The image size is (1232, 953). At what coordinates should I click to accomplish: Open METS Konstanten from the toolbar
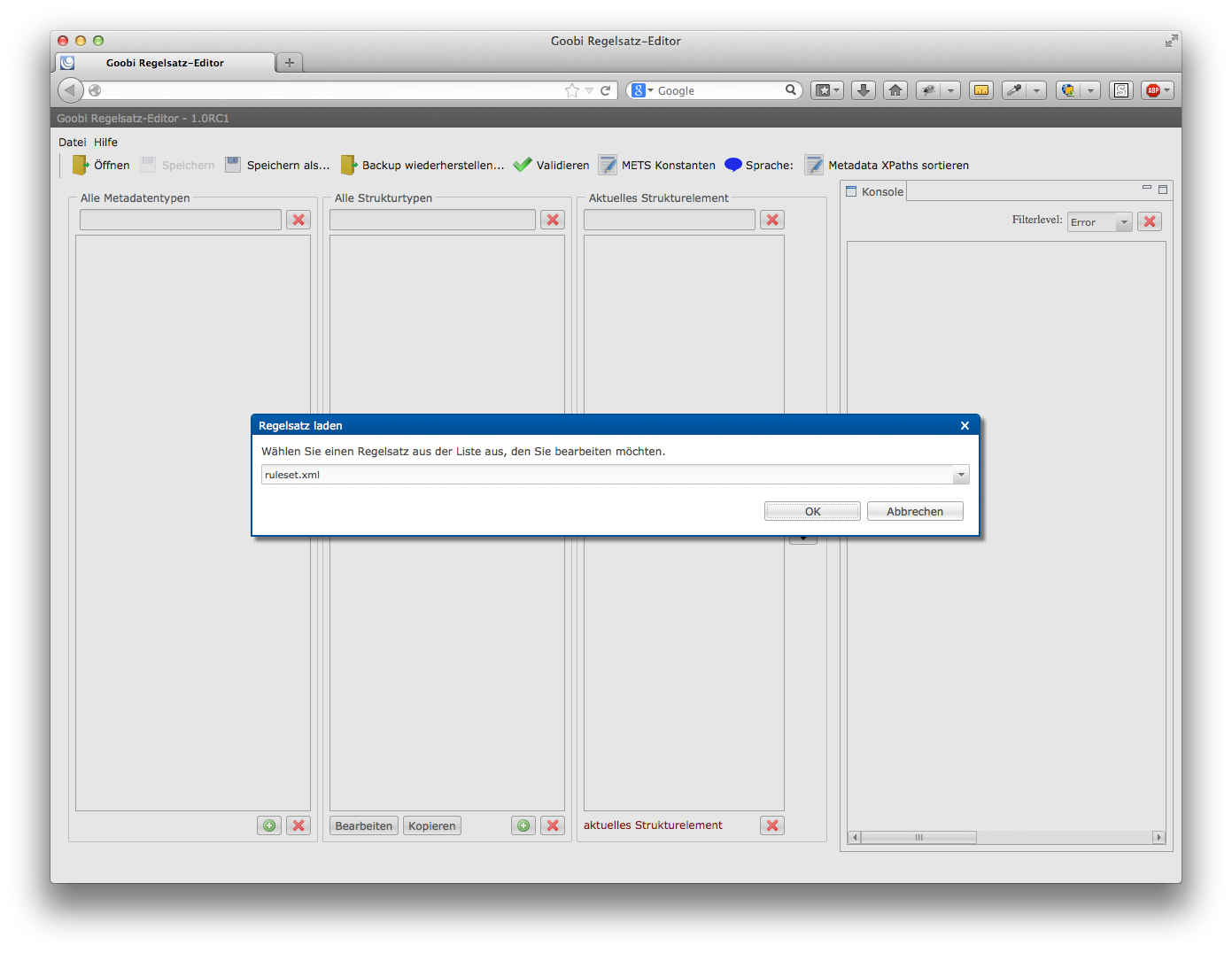[x=657, y=165]
